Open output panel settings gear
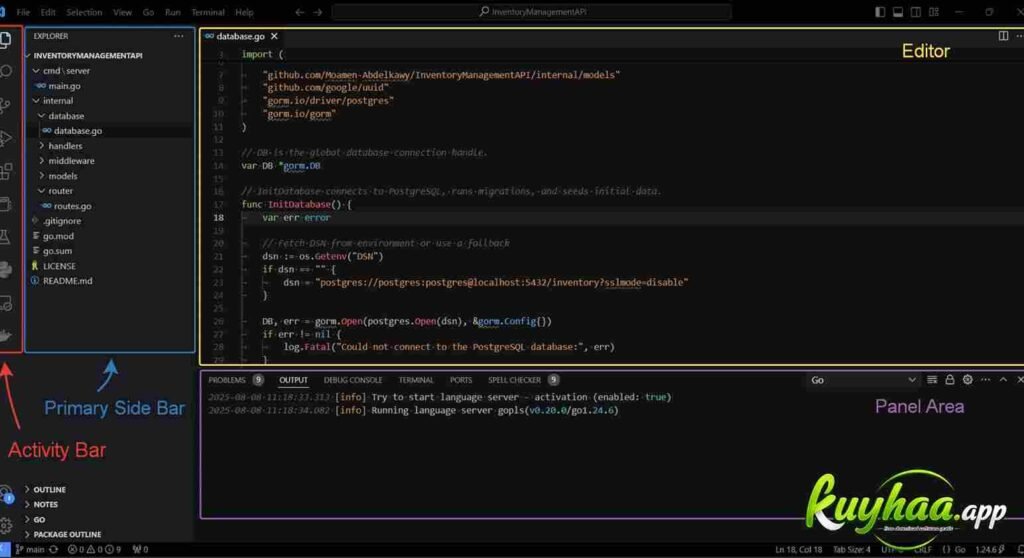Screen dimensions: 1024x558 pyautogui.click(x=967, y=380)
